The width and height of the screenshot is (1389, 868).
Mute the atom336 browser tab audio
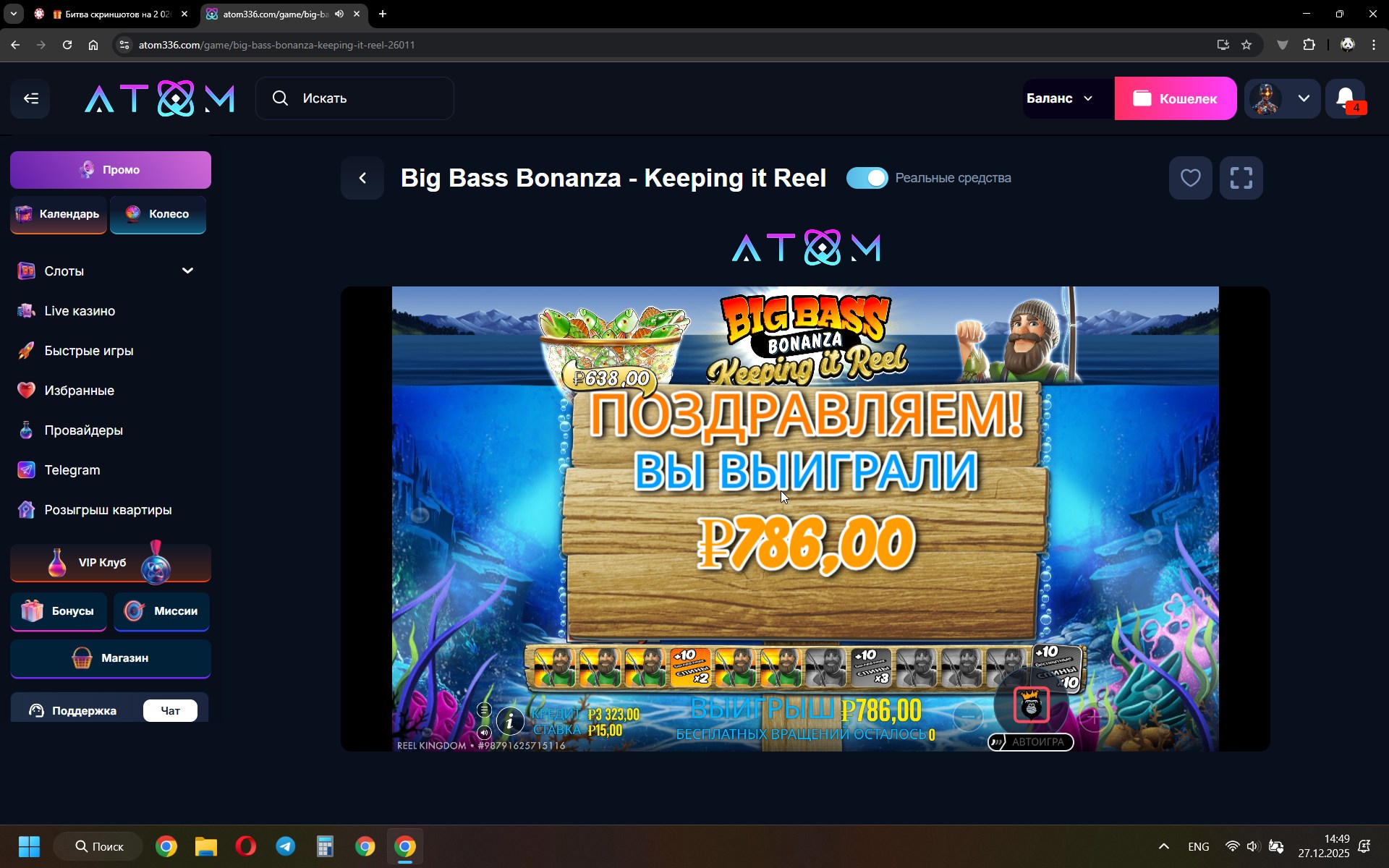339,14
